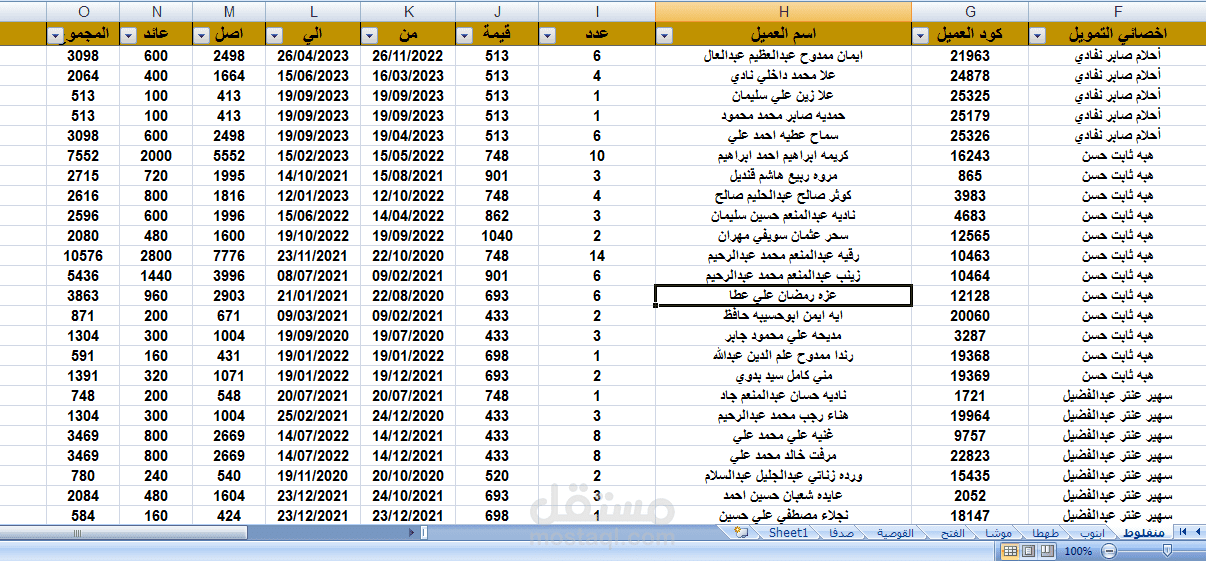Select the total cell 3863
This screenshot has height=561, width=1206.
(x=82, y=296)
